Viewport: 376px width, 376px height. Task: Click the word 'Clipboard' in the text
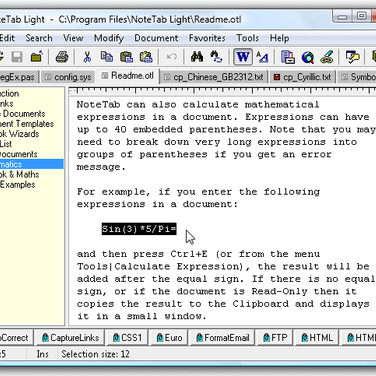coord(261,304)
